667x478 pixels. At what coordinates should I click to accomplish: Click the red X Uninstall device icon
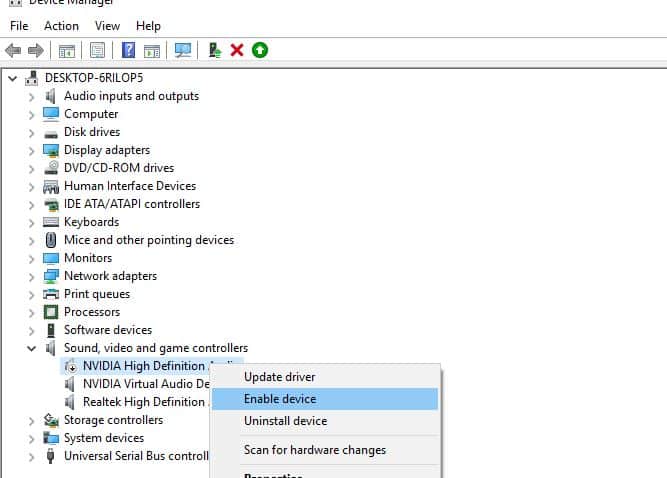tap(237, 50)
